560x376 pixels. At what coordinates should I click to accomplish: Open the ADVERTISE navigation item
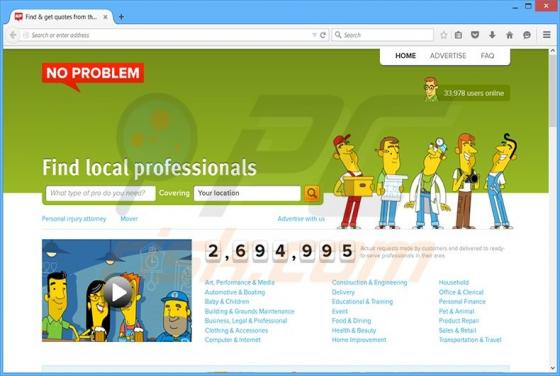point(448,56)
